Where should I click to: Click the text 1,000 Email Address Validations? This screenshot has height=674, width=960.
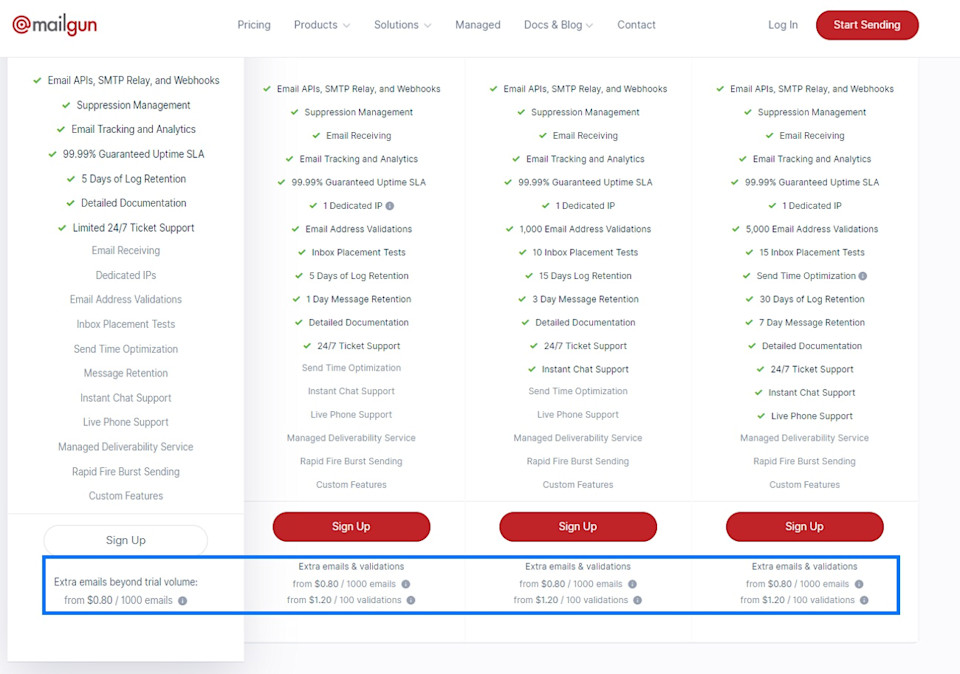585,229
